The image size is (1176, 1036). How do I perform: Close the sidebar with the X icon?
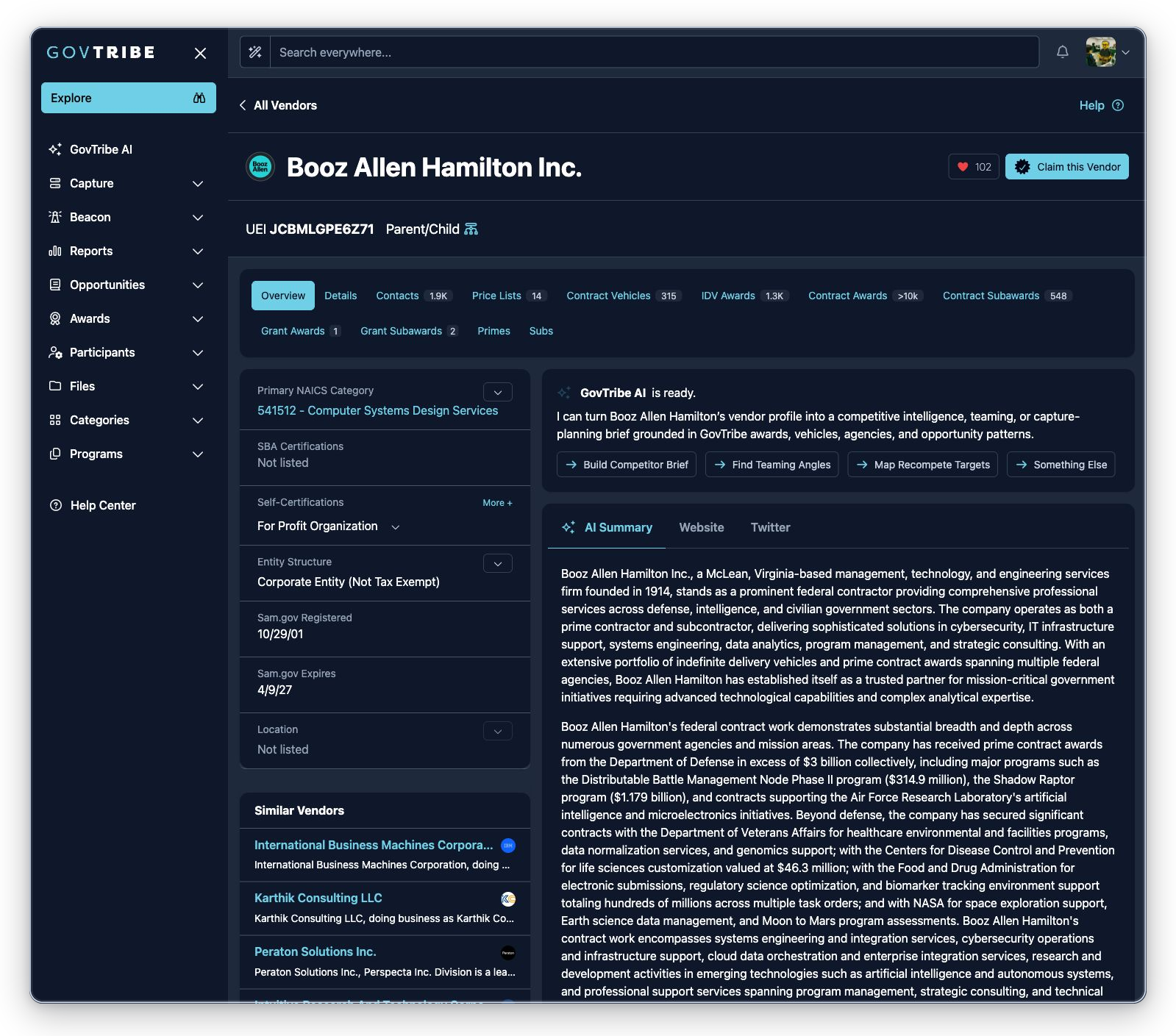(x=200, y=53)
